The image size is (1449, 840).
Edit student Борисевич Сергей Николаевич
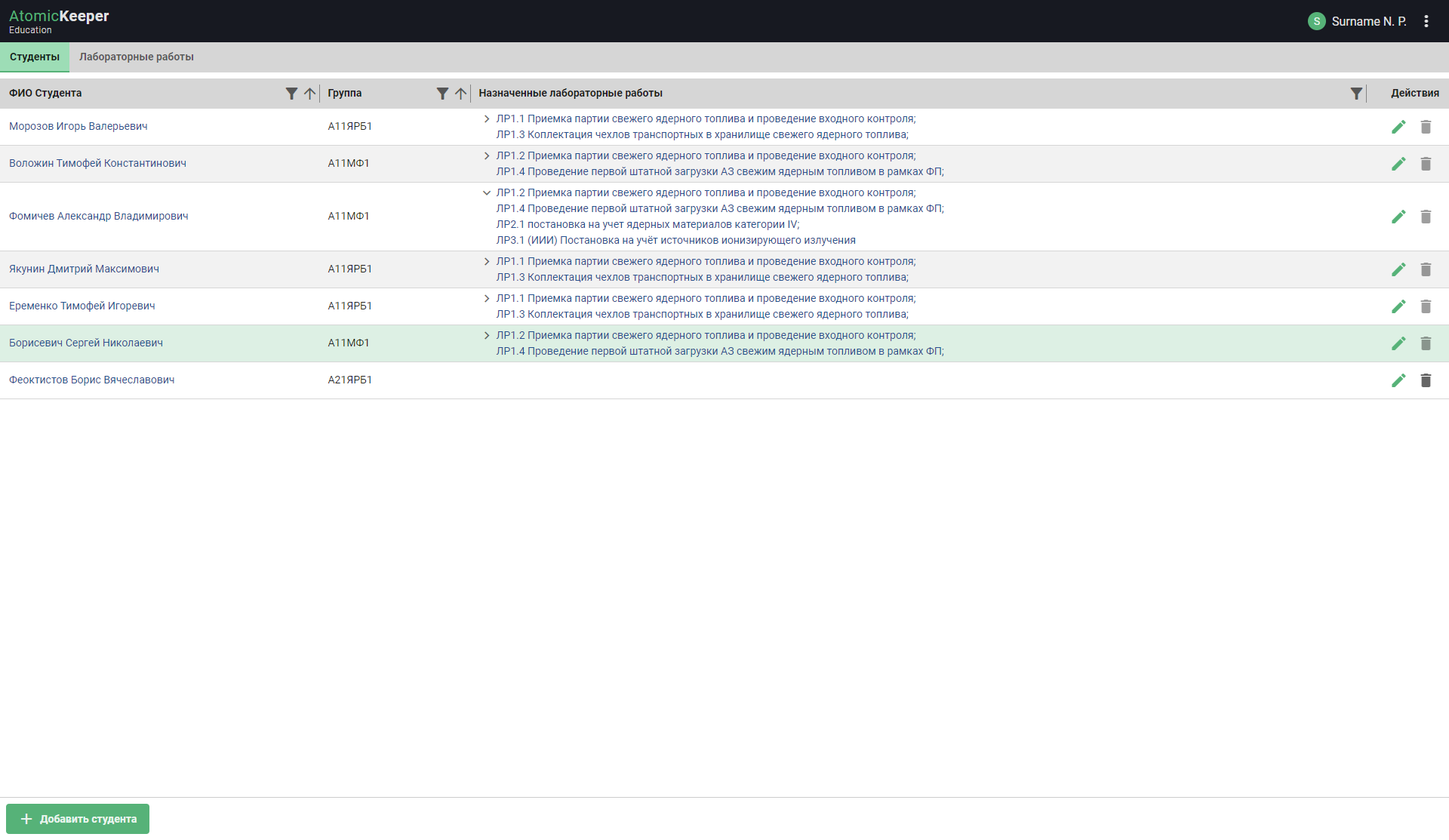coord(1398,343)
